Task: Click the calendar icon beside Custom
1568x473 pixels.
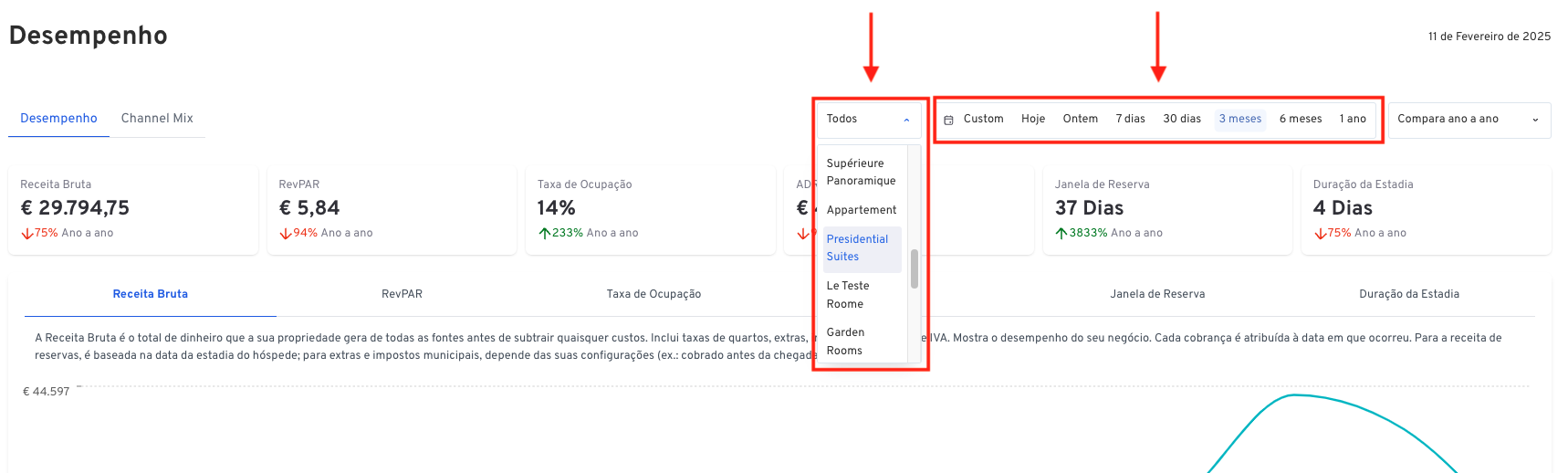Action: coord(948,120)
